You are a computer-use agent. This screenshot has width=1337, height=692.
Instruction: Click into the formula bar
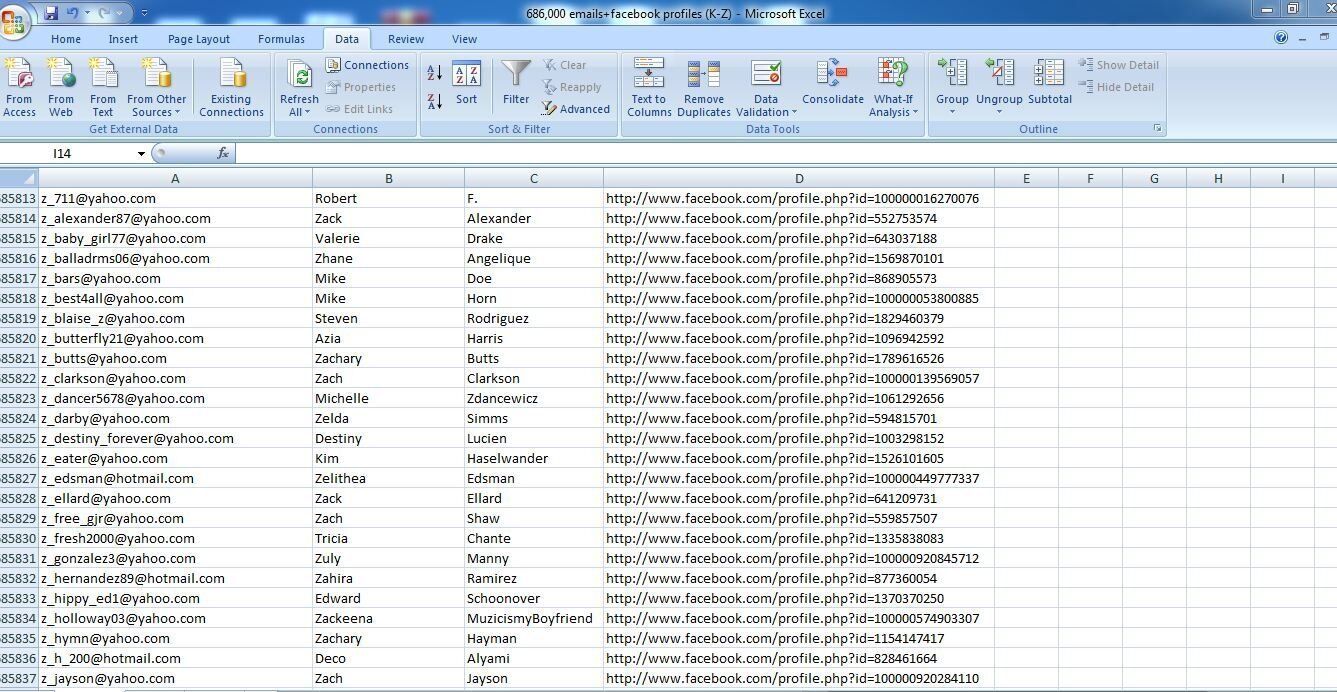(x=785, y=153)
